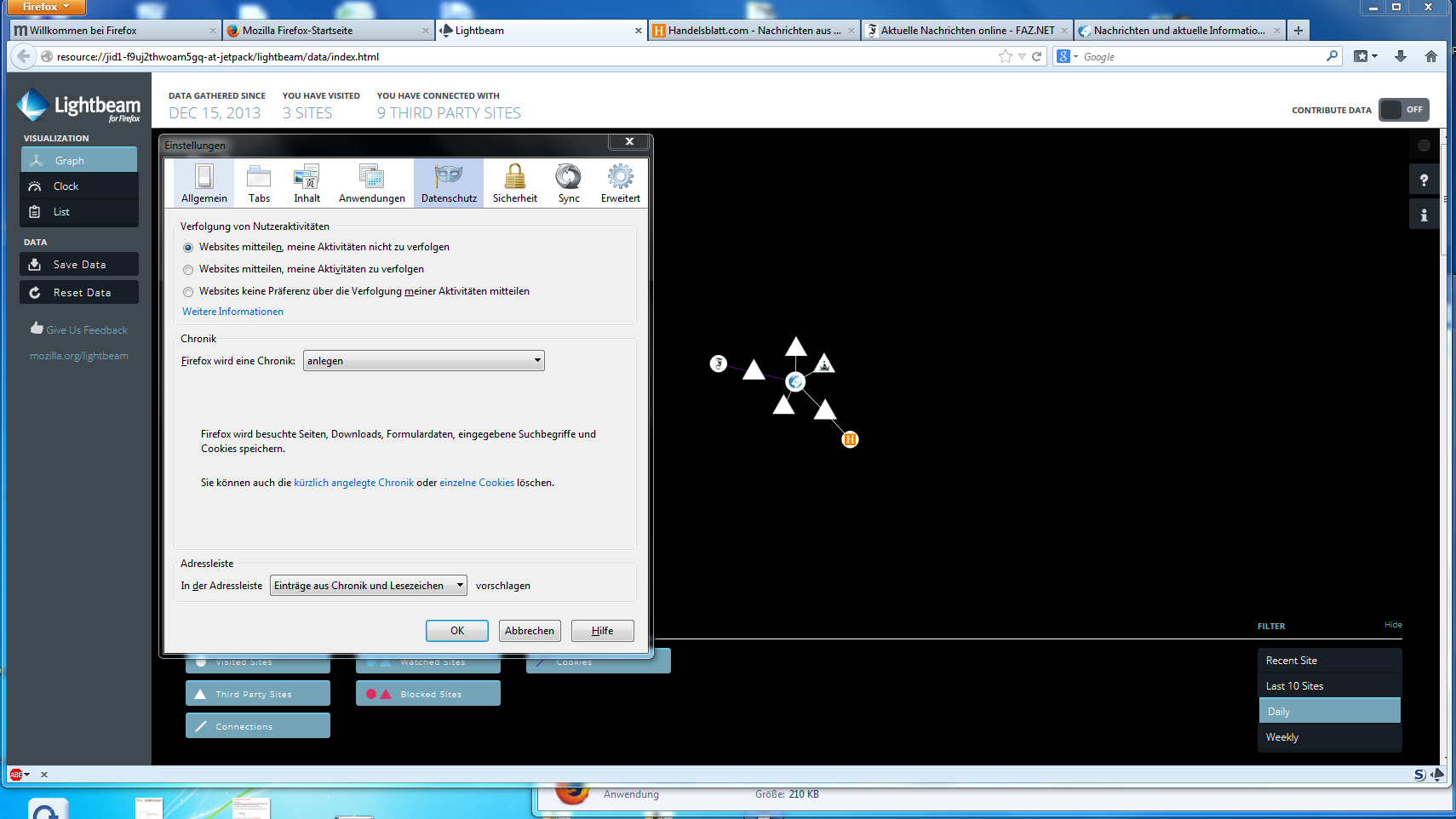Select the Datenschutz mask icon

pos(449,175)
